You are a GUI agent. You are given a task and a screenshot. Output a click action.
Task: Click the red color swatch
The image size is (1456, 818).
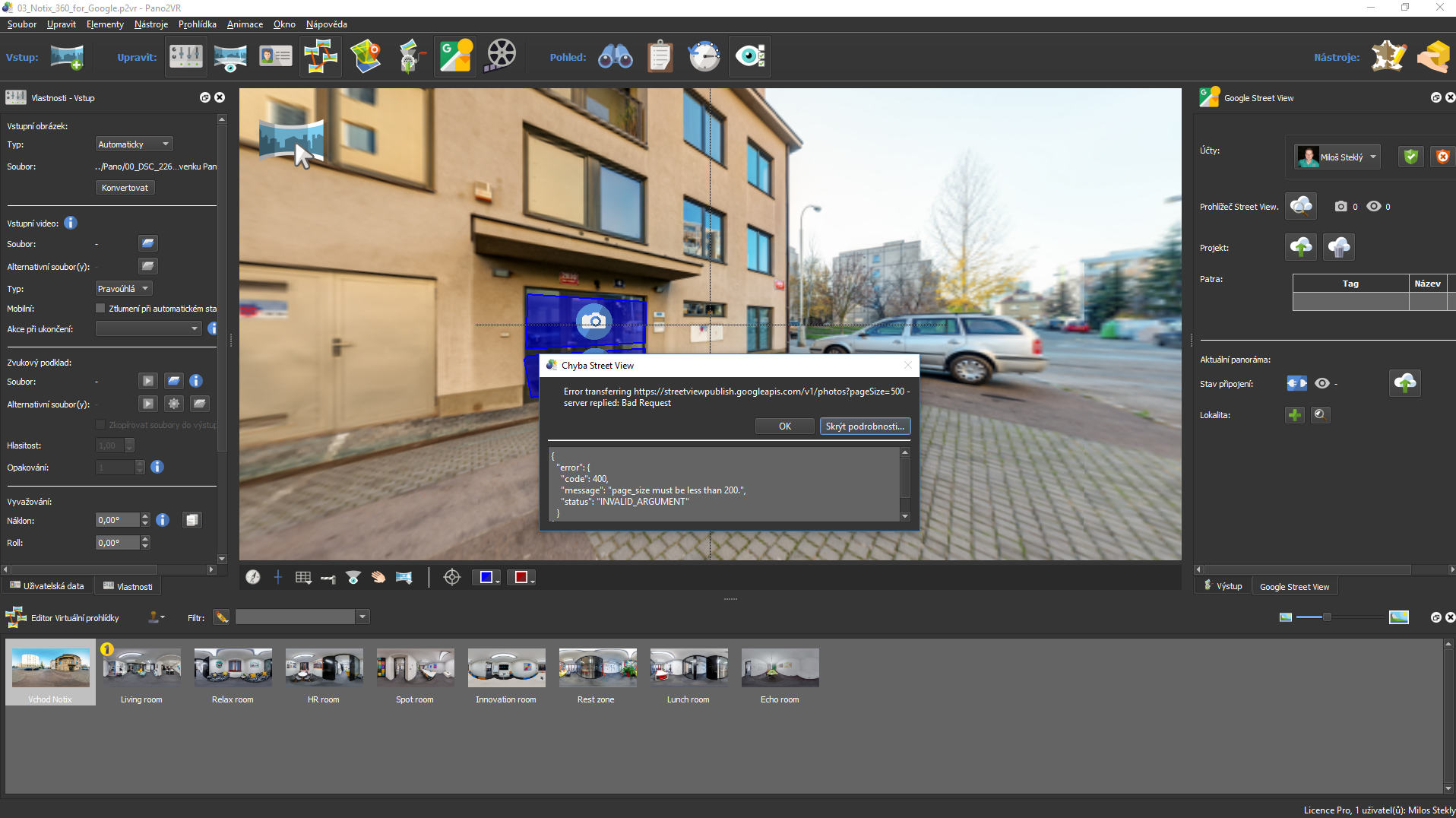tap(521, 577)
